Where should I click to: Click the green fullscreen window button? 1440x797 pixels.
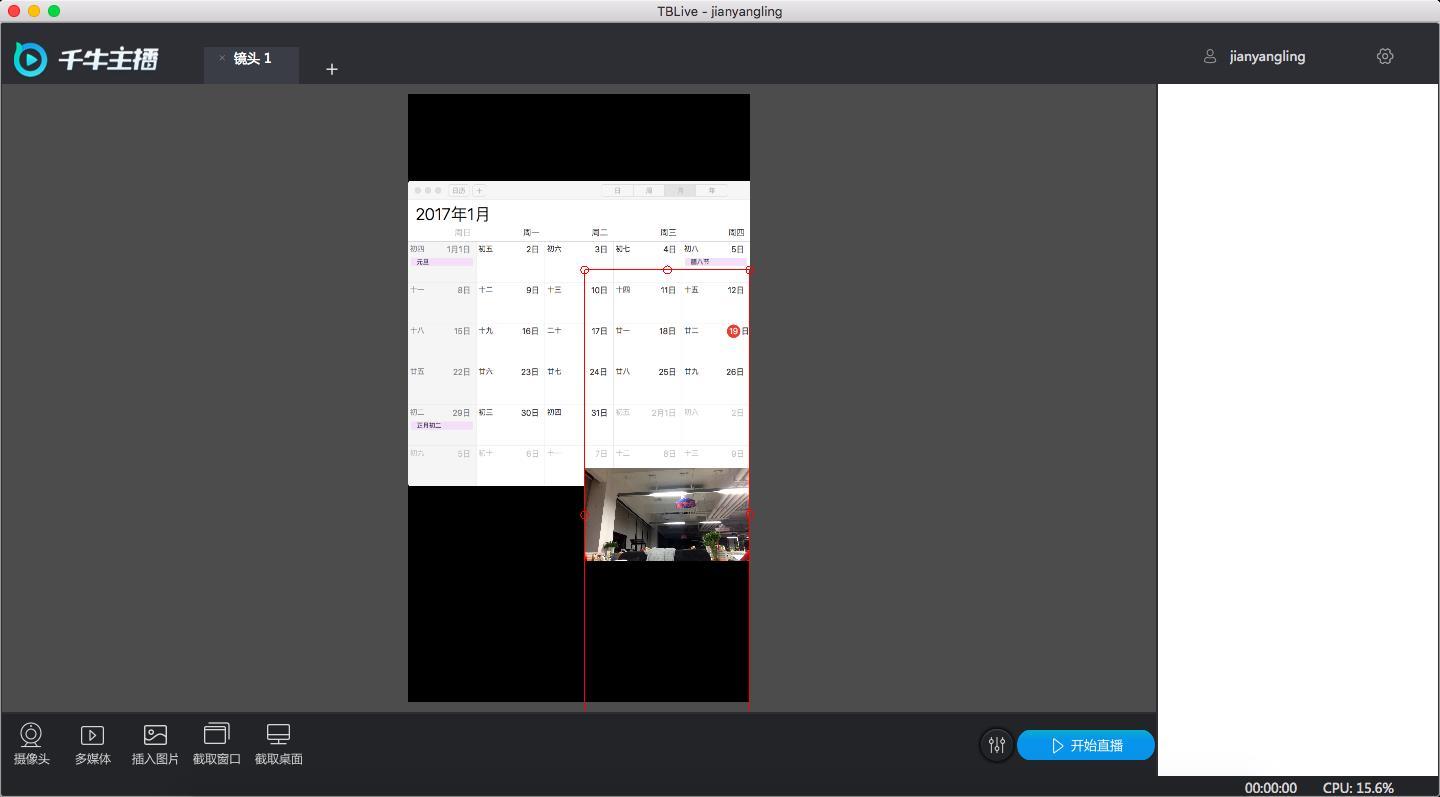[54, 11]
